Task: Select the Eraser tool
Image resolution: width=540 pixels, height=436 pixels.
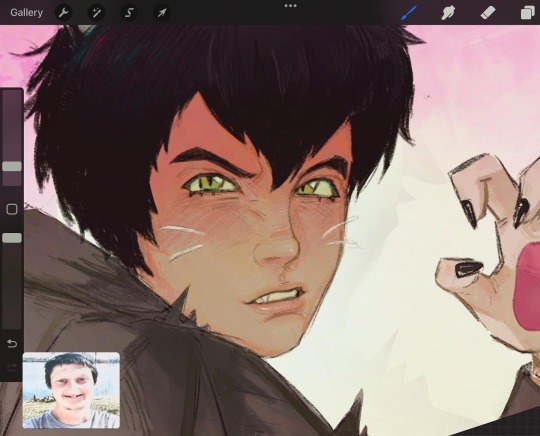Action: pyautogui.click(x=488, y=13)
